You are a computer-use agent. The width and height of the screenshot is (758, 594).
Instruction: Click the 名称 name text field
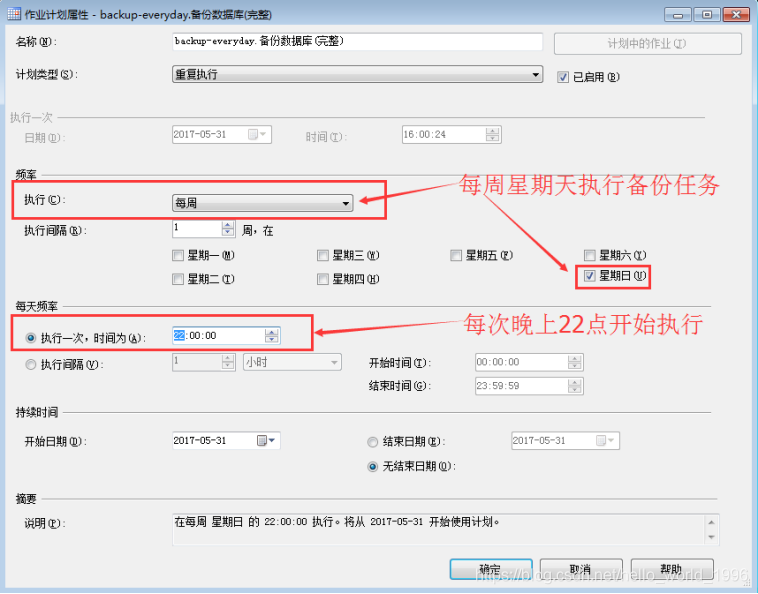click(x=357, y=42)
